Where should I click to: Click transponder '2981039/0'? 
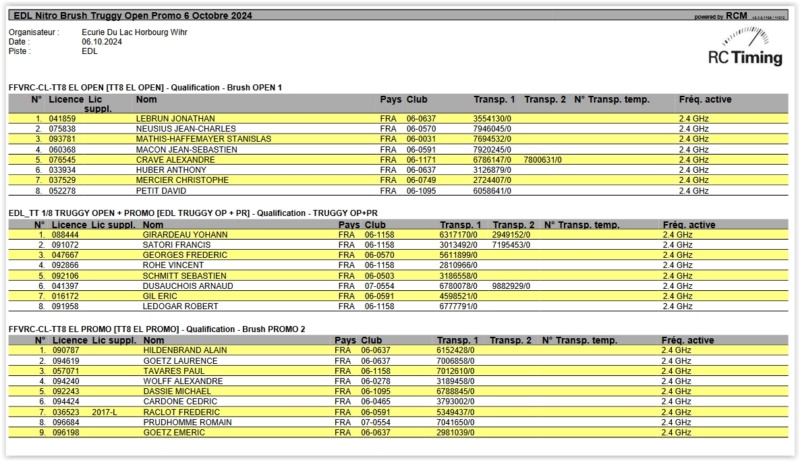click(x=455, y=433)
